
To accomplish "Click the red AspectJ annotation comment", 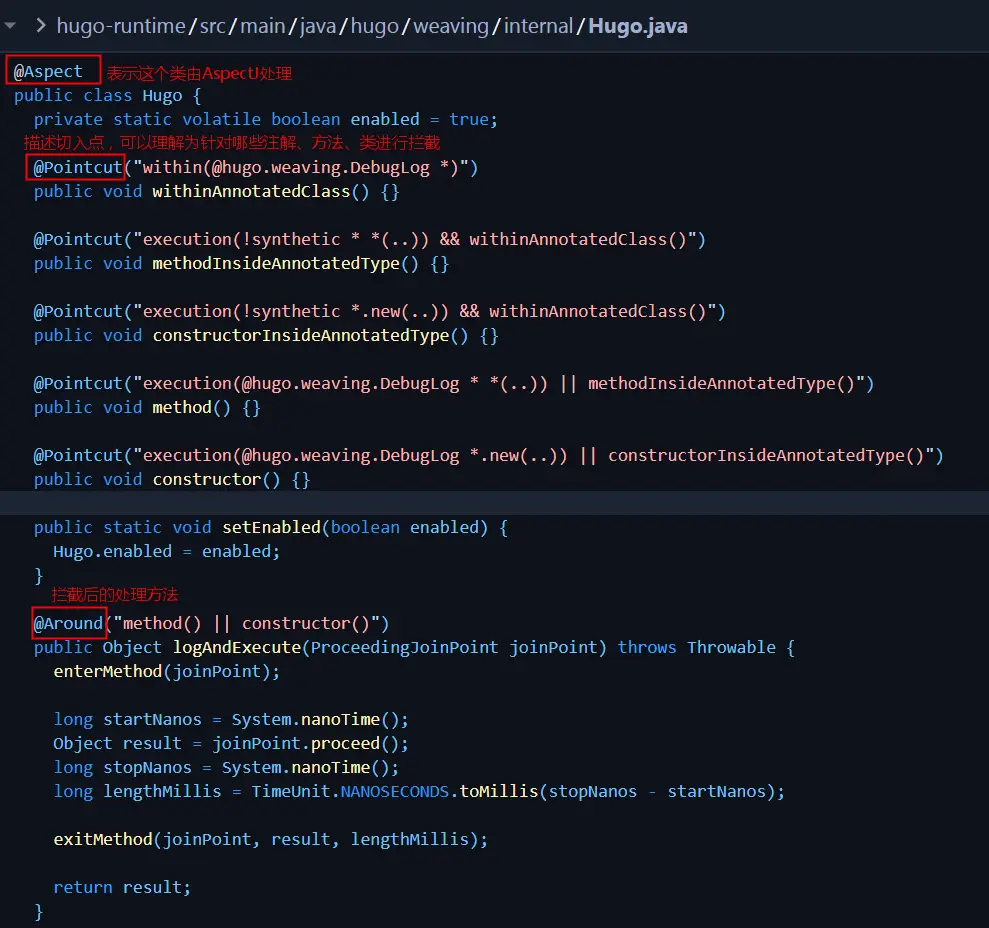I will 199,73.
